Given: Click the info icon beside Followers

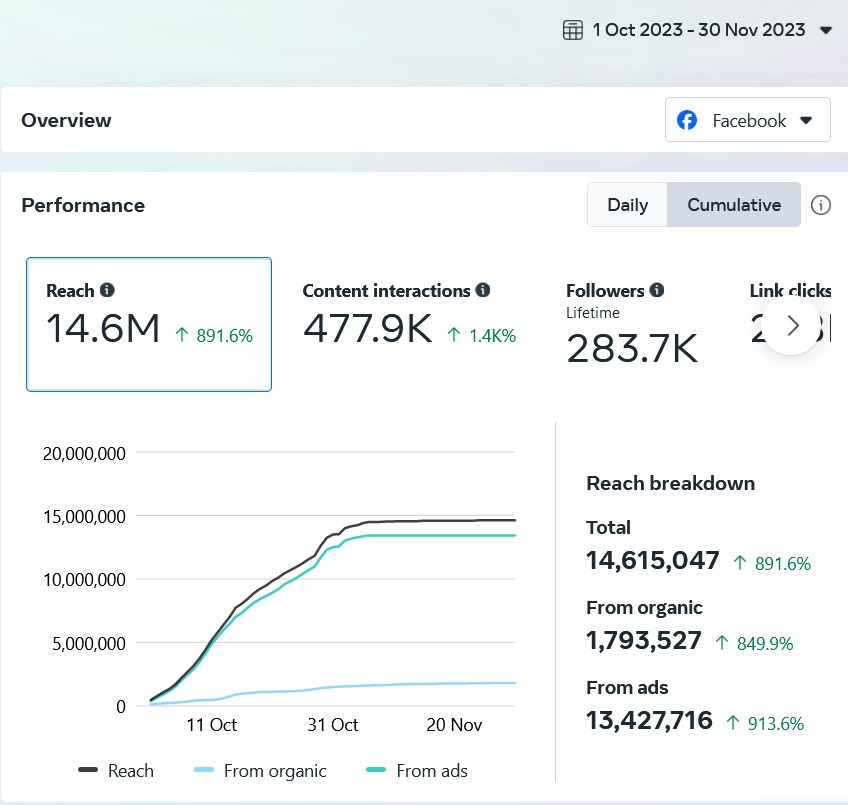Looking at the screenshot, I should pyautogui.click(x=657, y=290).
